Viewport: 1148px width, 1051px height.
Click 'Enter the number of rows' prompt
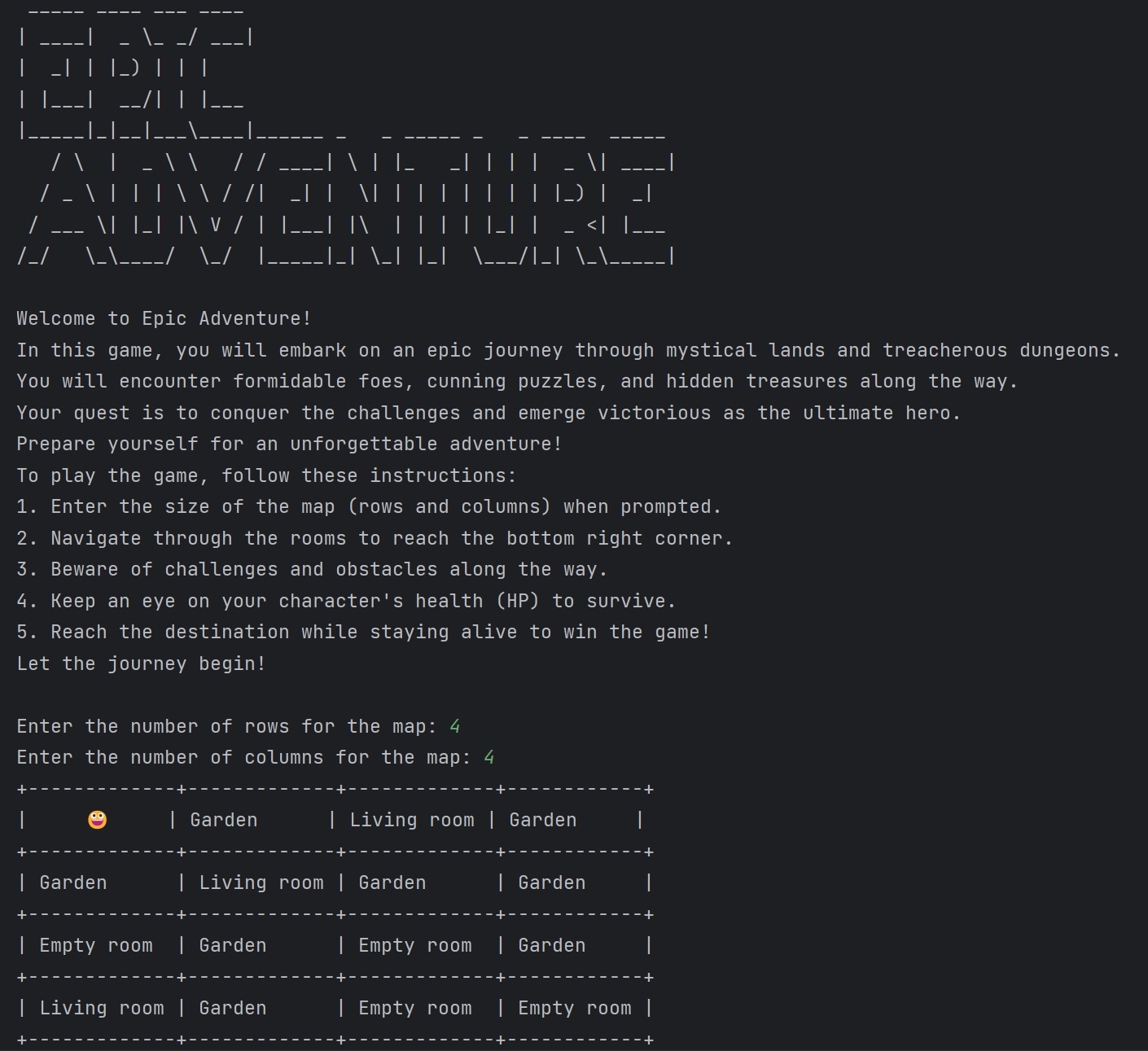[x=227, y=726]
